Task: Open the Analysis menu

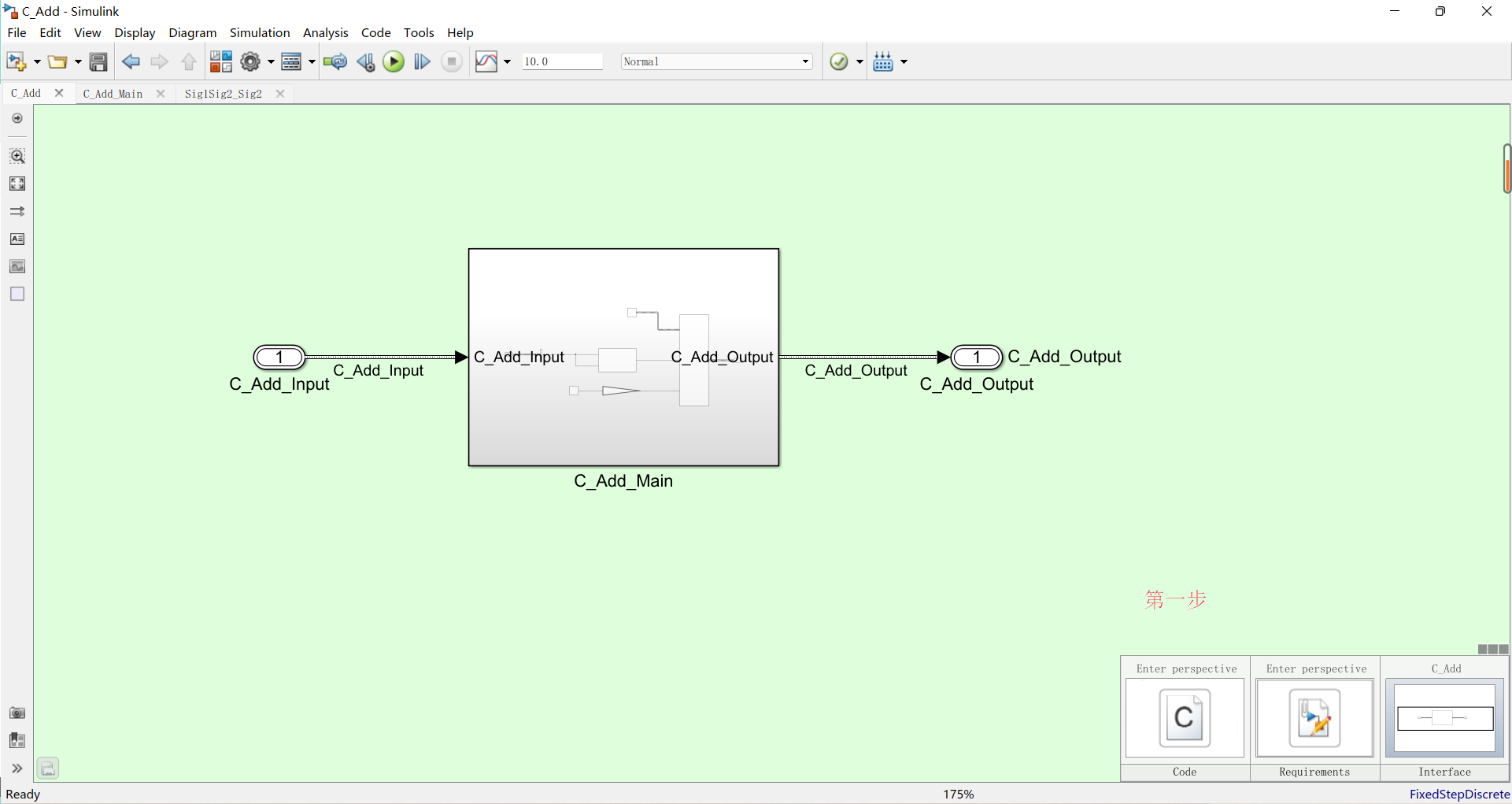Action: (x=325, y=32)
